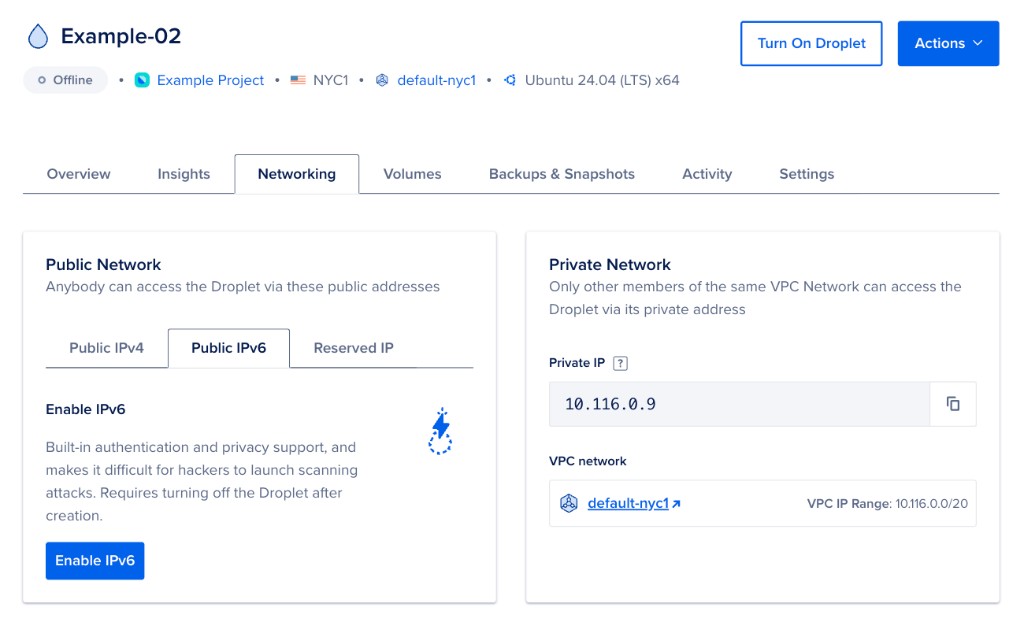Click the Private IP help question-mark icon

pos(620,363)
